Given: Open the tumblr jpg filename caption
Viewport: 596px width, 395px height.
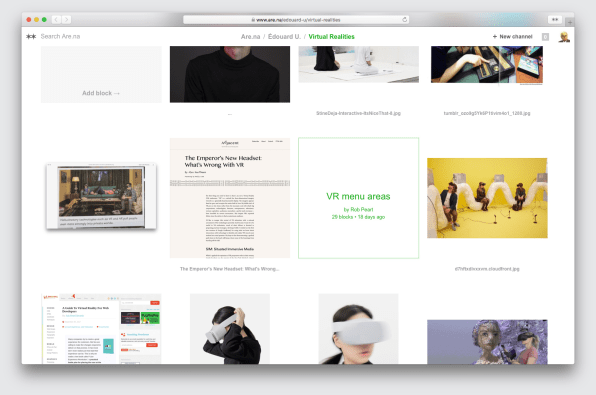Looking at the screenshot, I should point(487,113).
